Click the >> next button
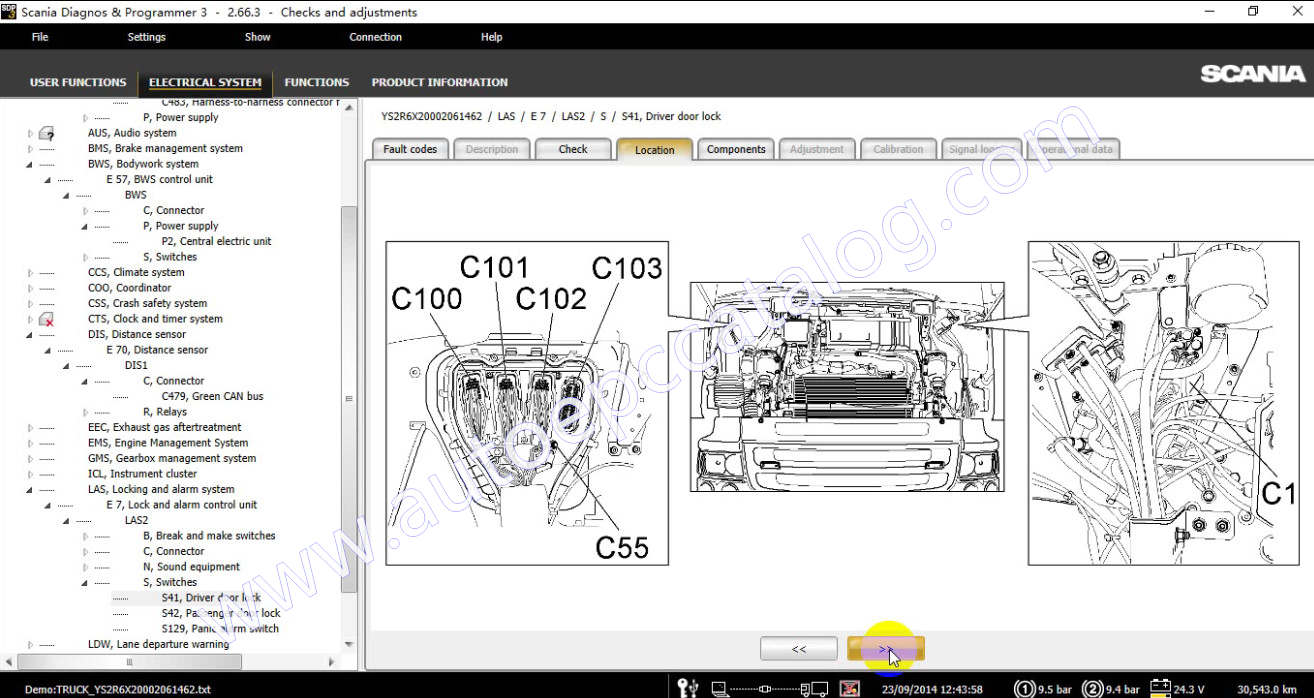The width and height of the screenshot is (1314, 698). (885, 649)
